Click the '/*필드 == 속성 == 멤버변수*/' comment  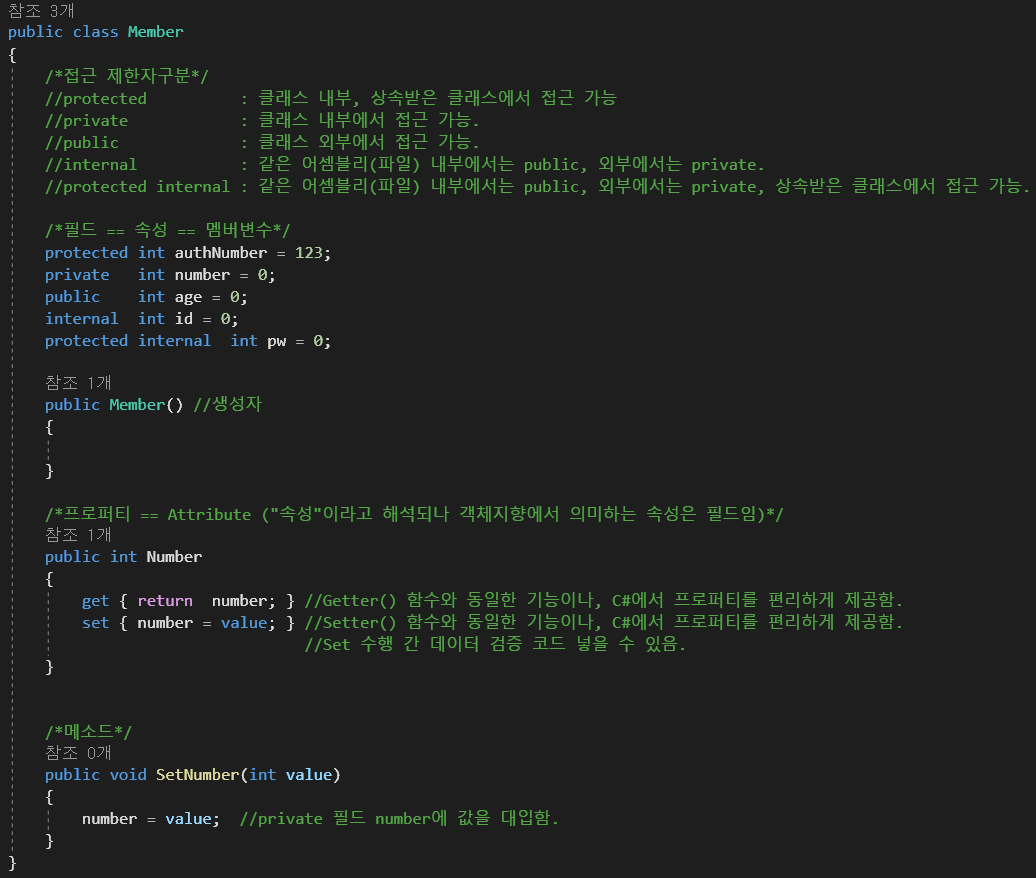click(x=168, y=231)
